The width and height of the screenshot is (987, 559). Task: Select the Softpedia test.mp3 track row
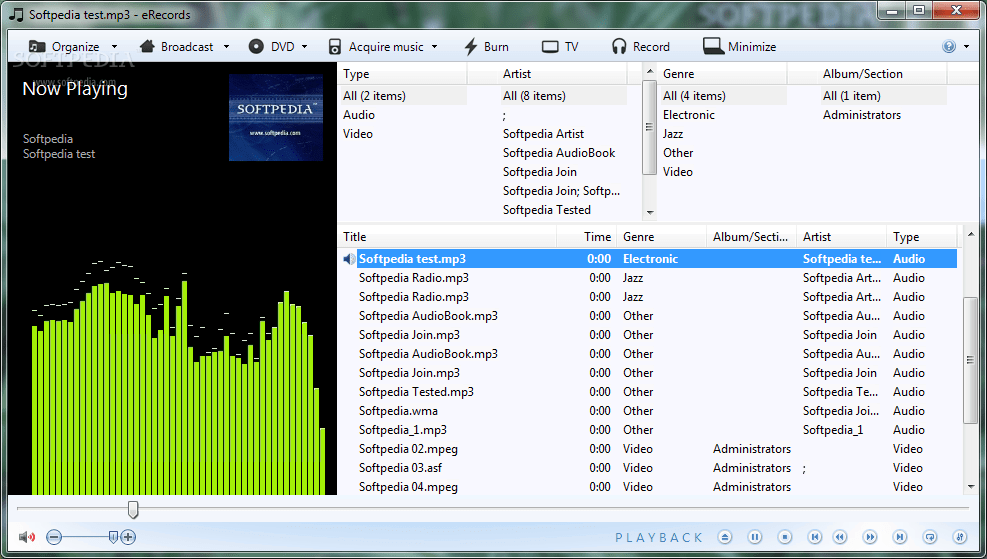tap(650, 259)
